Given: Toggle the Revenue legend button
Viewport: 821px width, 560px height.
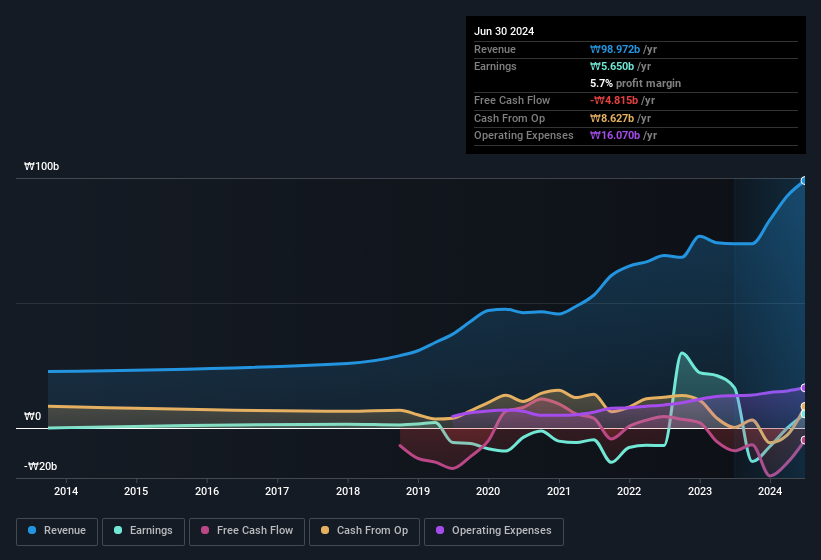Looking at the screenshot, I should (x=57, y=531).
